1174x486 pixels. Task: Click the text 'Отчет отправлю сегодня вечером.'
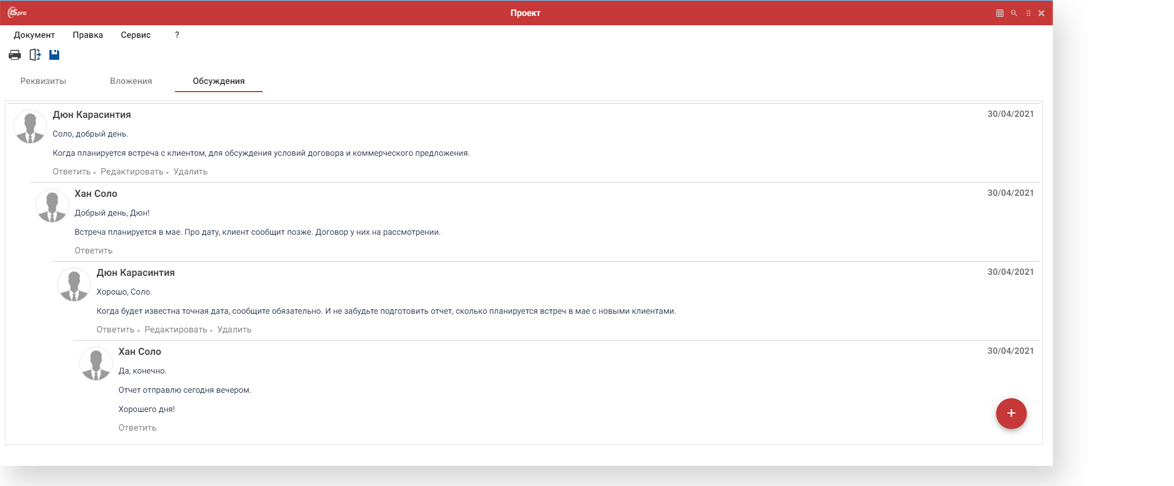(x=185, y=390)
